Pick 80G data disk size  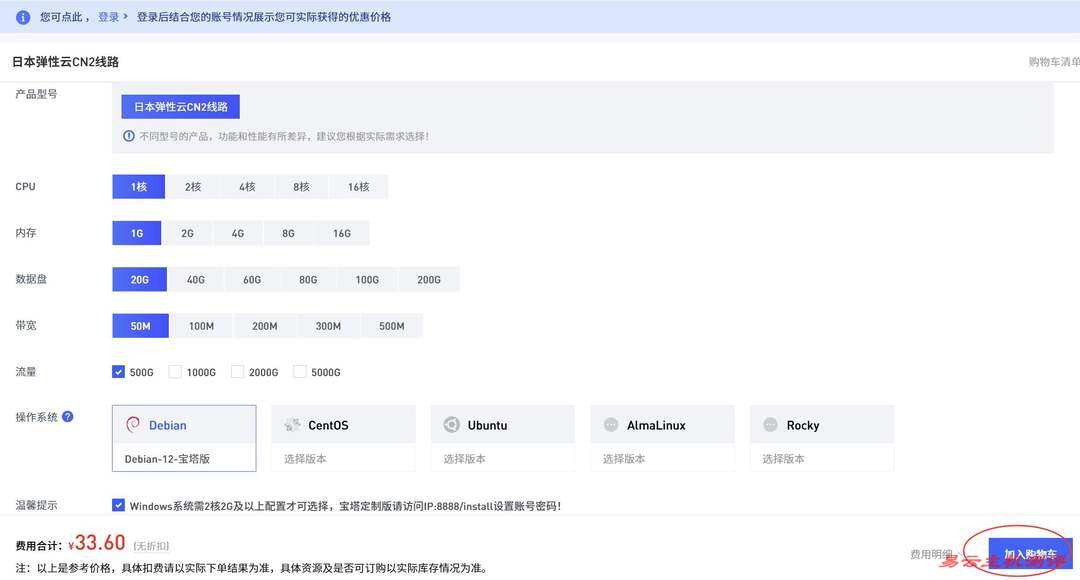[x=308, y=279]
